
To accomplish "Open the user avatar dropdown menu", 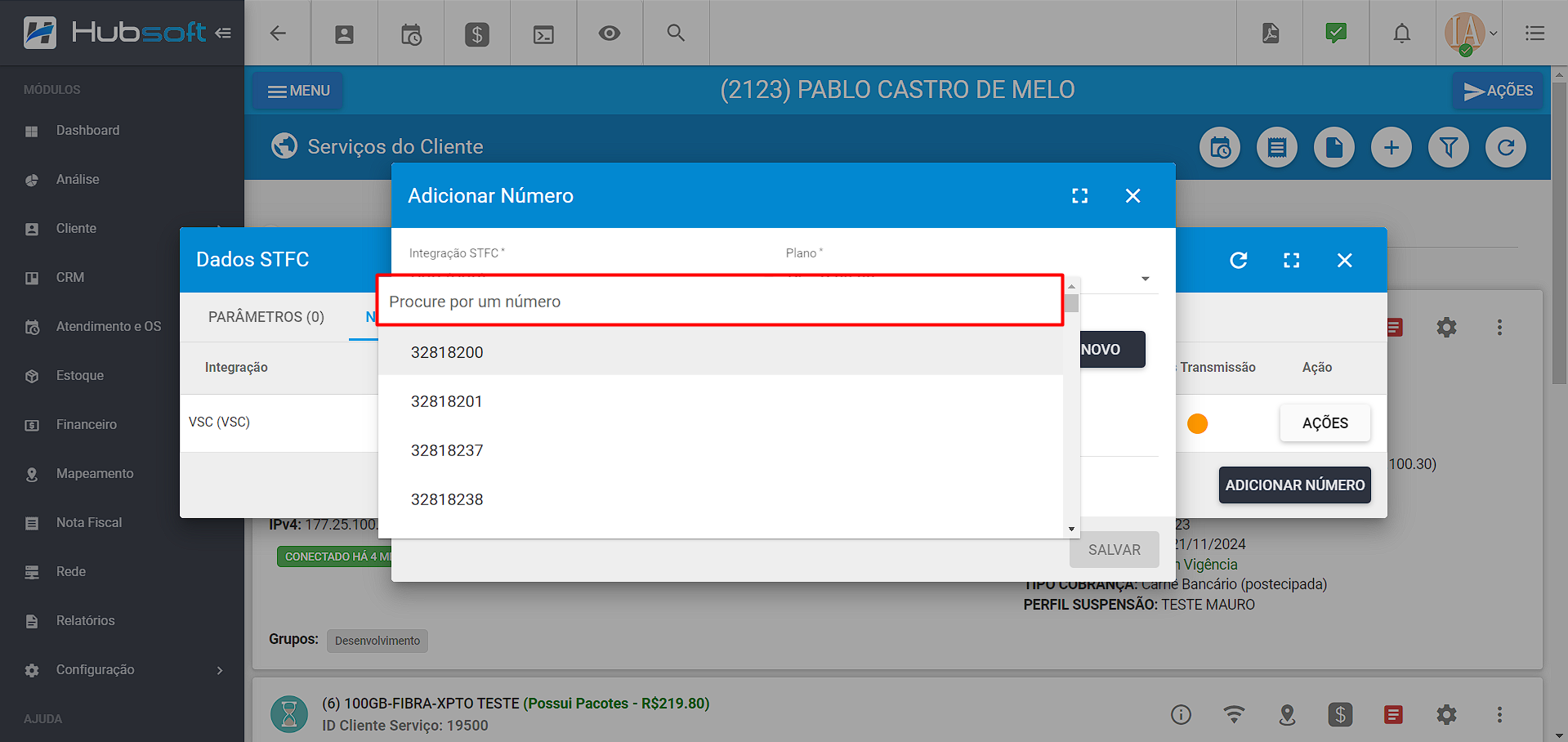I will tap(1470, 34).
